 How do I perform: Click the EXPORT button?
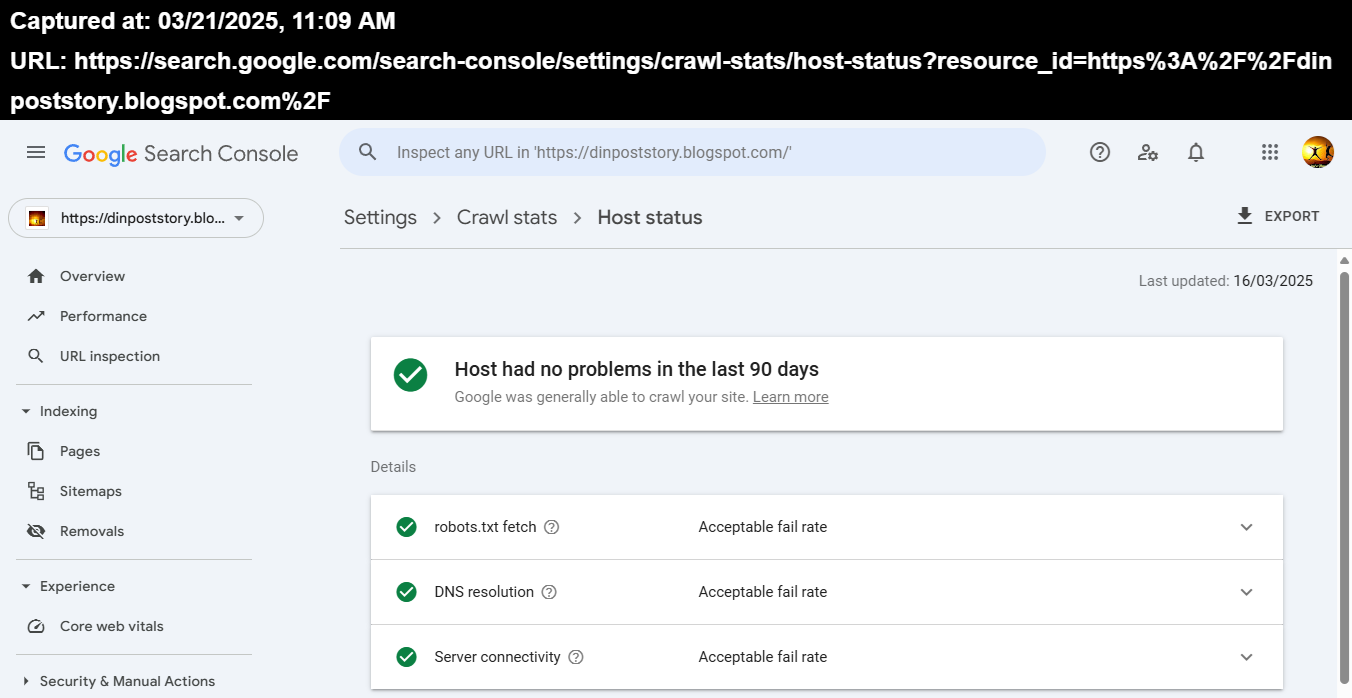tap(1278, 216)
